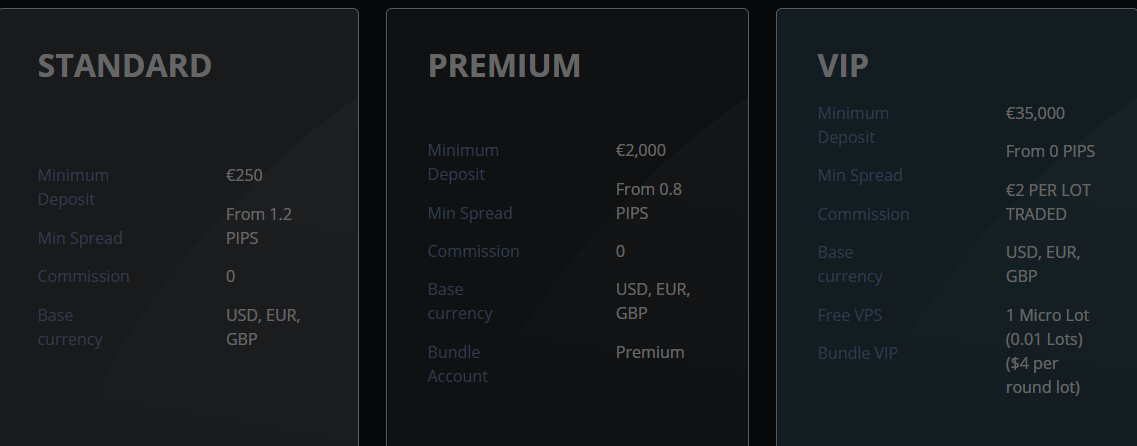Screen dimensions: 1137x446
Task: Click the €250 minimum deposit value
Action: pos(244,175)
